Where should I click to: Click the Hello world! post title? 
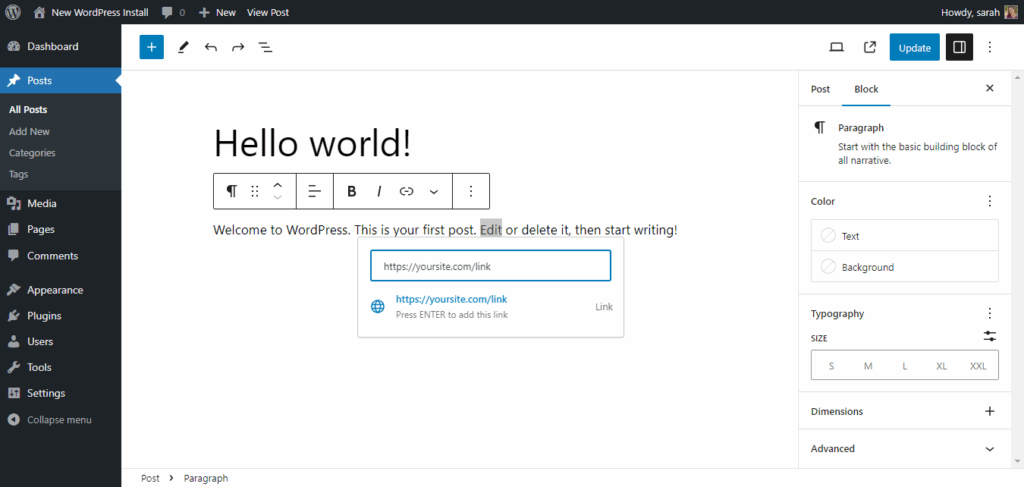tap(313, 142)
